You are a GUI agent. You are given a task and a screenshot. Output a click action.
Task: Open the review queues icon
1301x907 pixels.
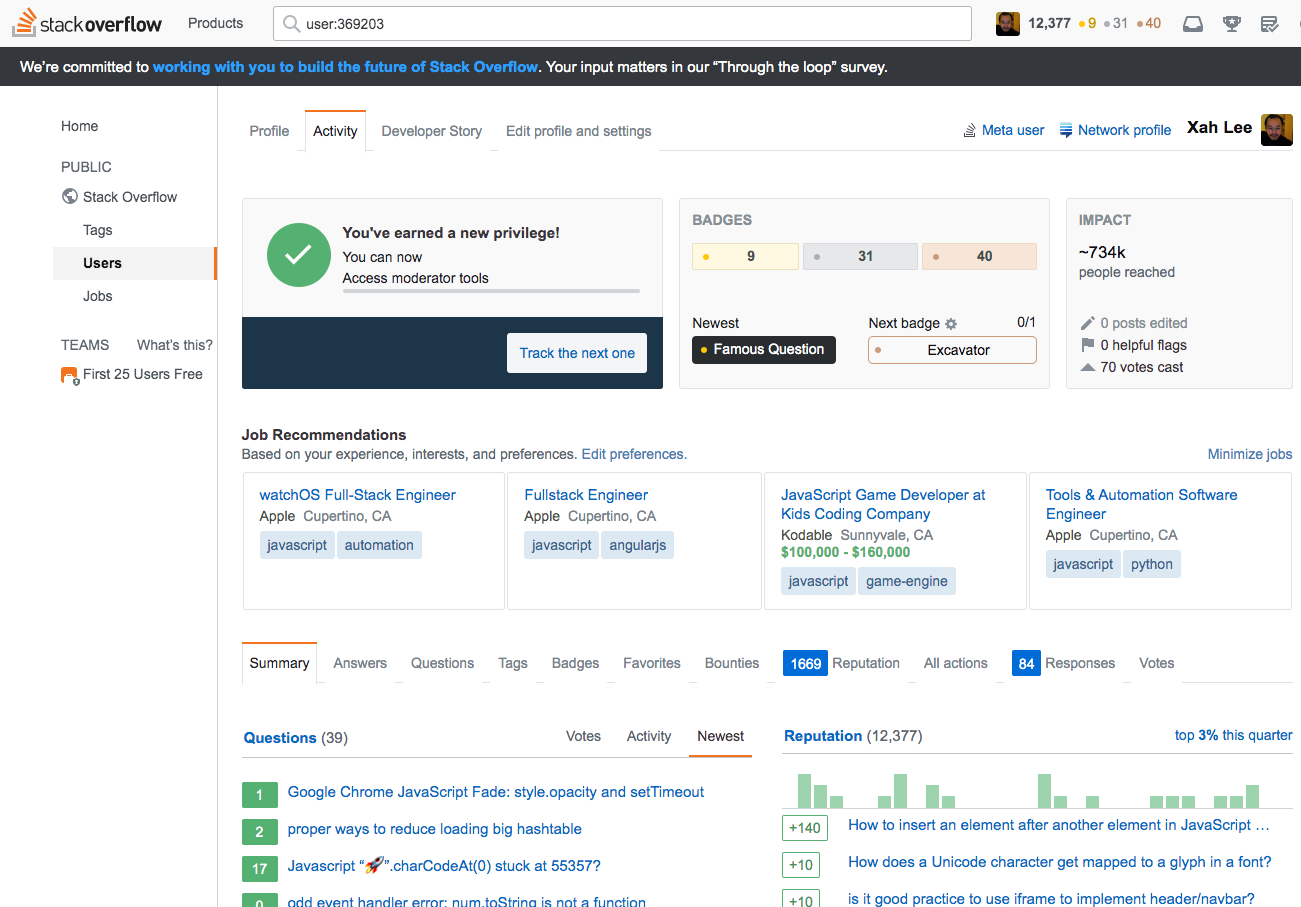click(x=1269, y=24)
